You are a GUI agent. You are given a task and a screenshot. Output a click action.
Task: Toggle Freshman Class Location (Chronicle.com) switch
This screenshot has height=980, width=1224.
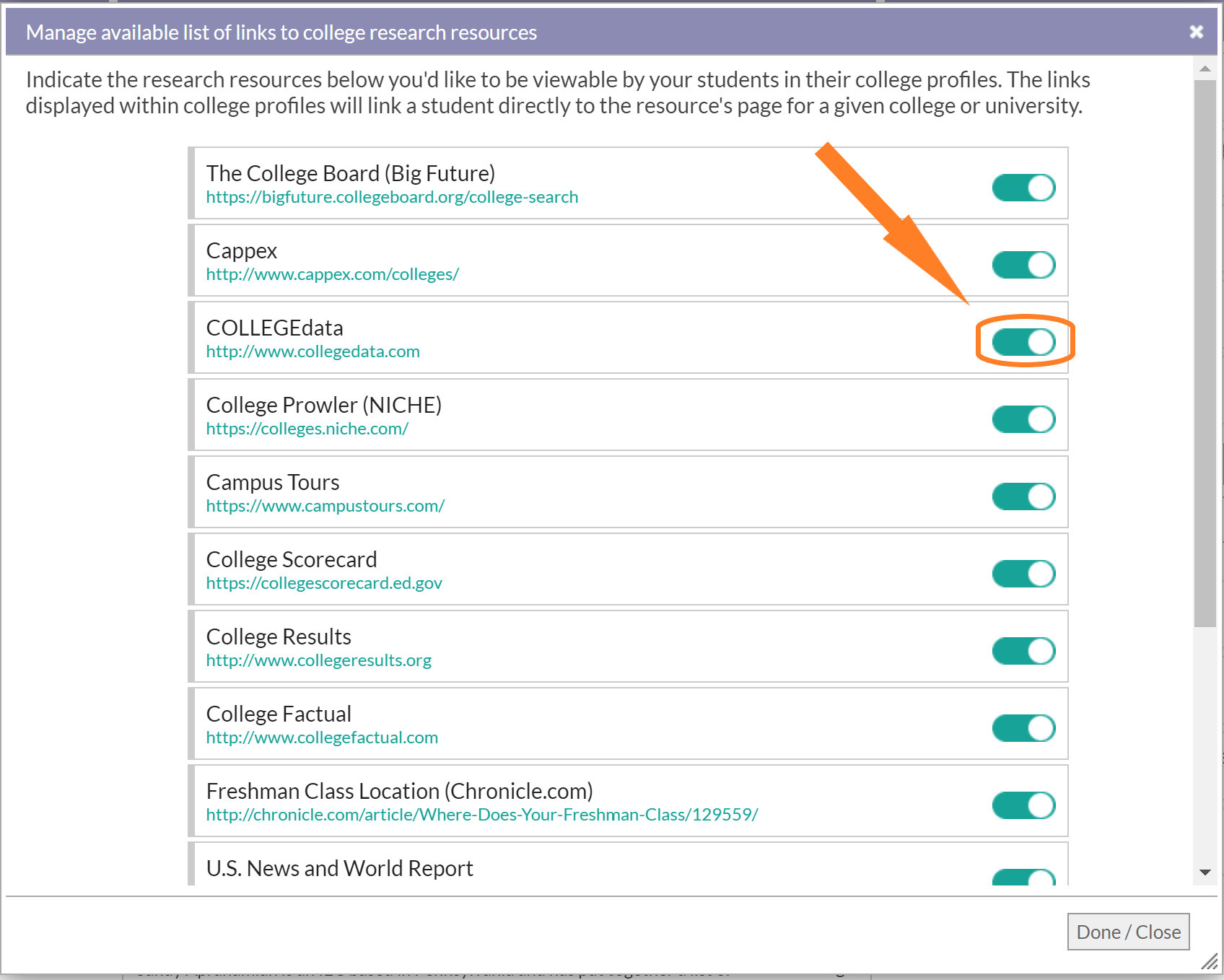(1024, 805)
